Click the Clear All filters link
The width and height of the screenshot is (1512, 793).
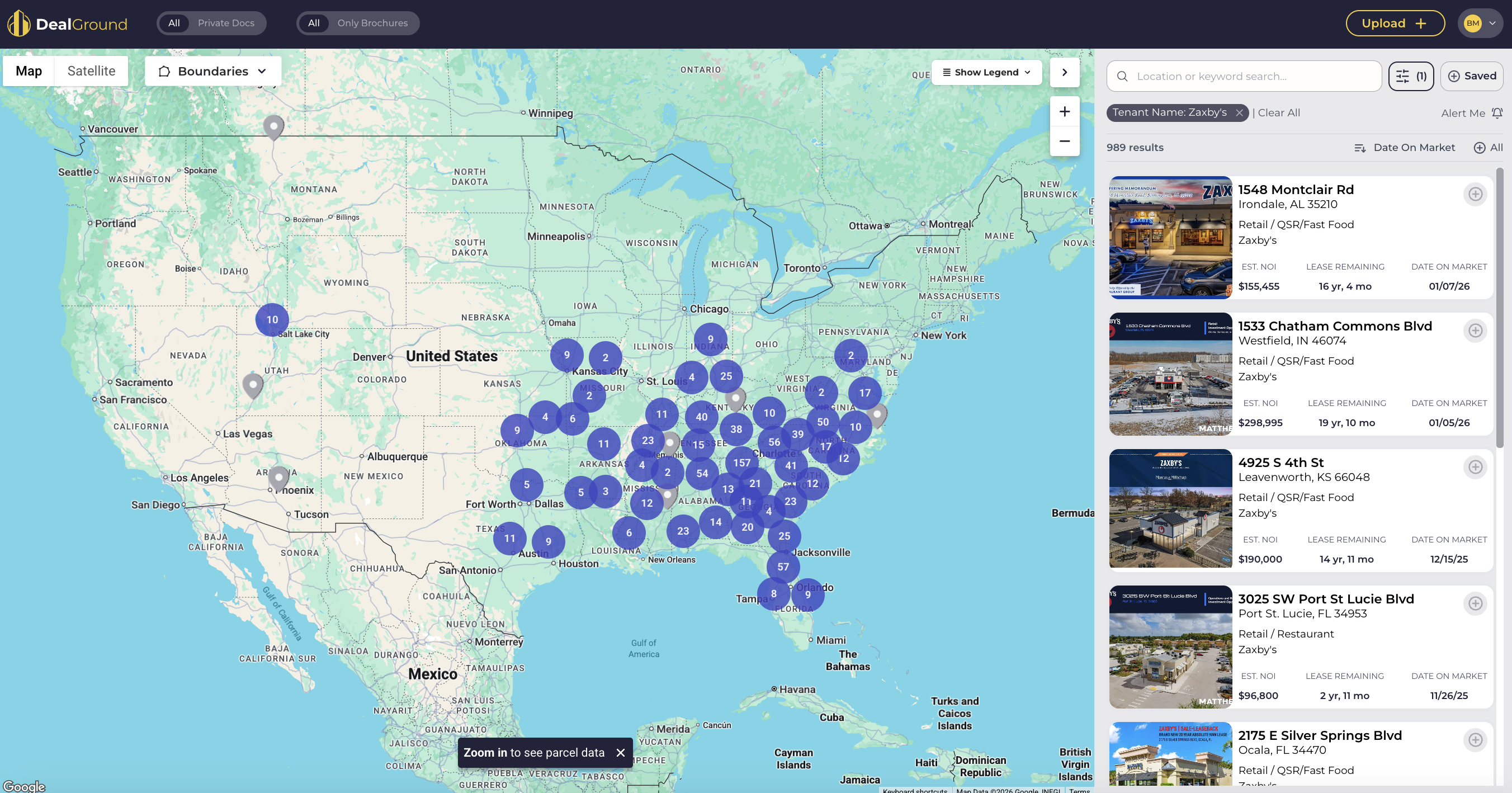point(1278,113)
